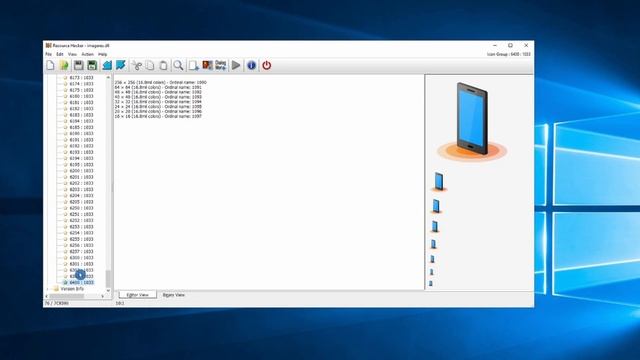Screen dimensions: 640x360
Task: Click the blue Info toolbar icon
Action: coord(251,65)
